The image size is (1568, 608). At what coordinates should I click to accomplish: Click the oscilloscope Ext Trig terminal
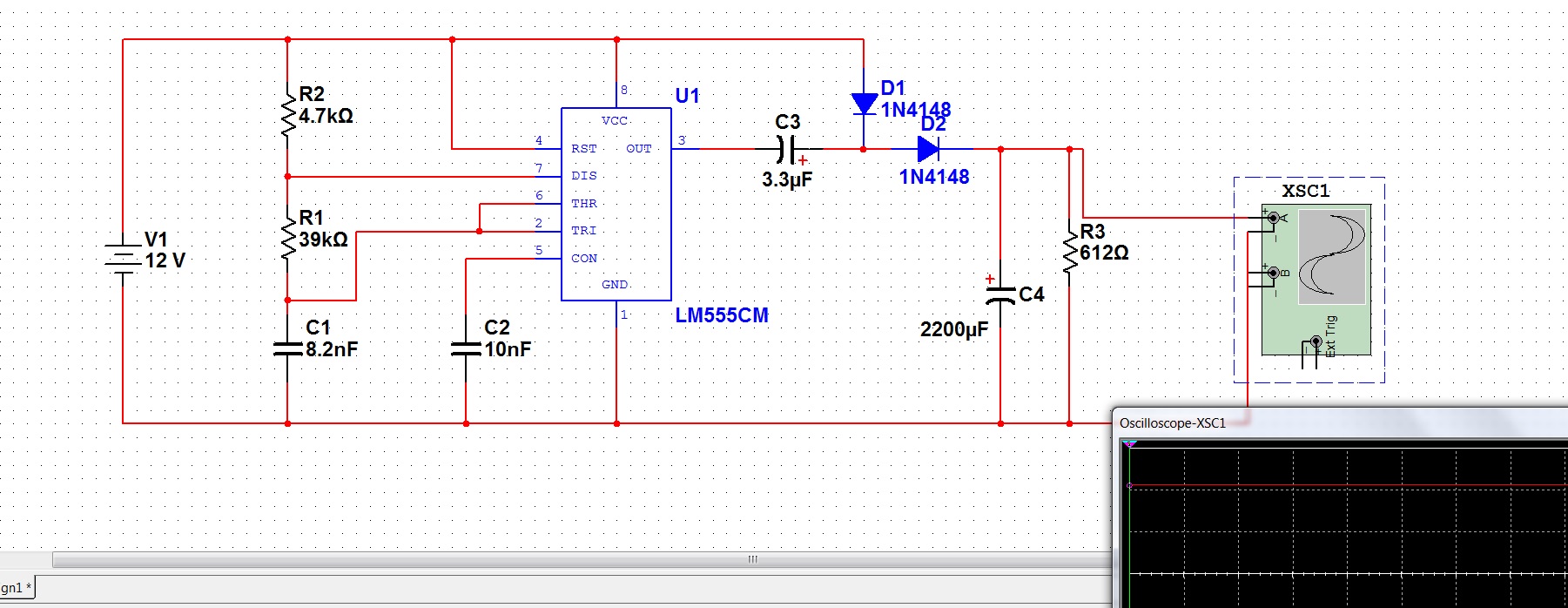tap(1316, 341)
